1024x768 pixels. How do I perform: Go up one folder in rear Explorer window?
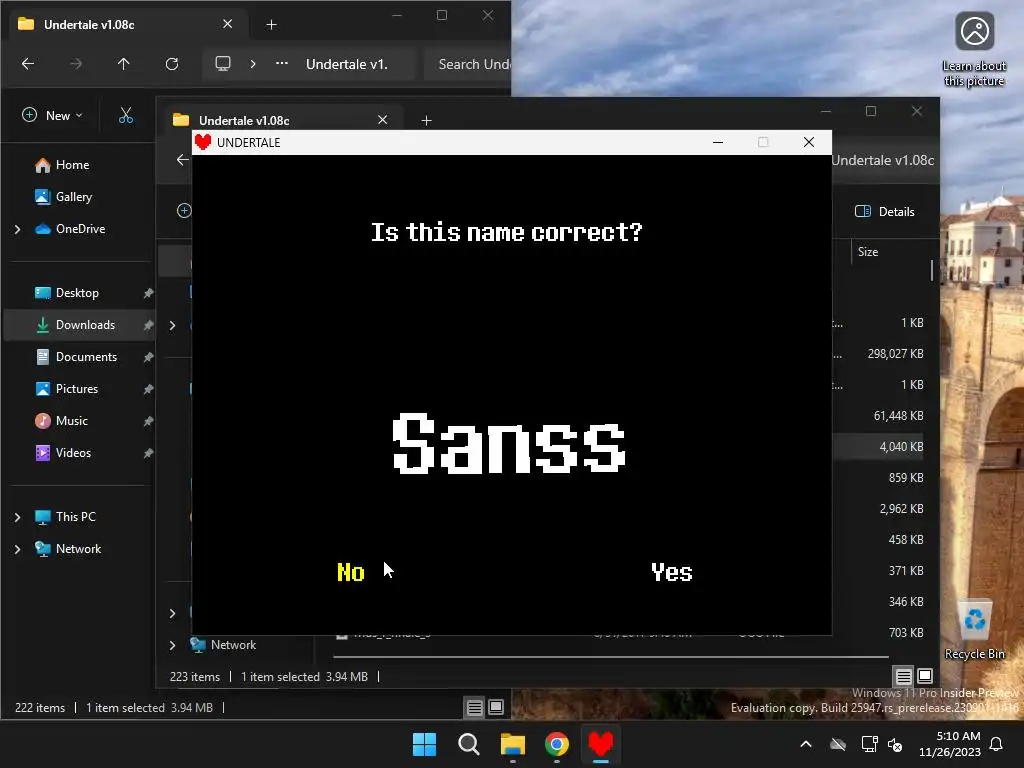(x=123, y=64)
